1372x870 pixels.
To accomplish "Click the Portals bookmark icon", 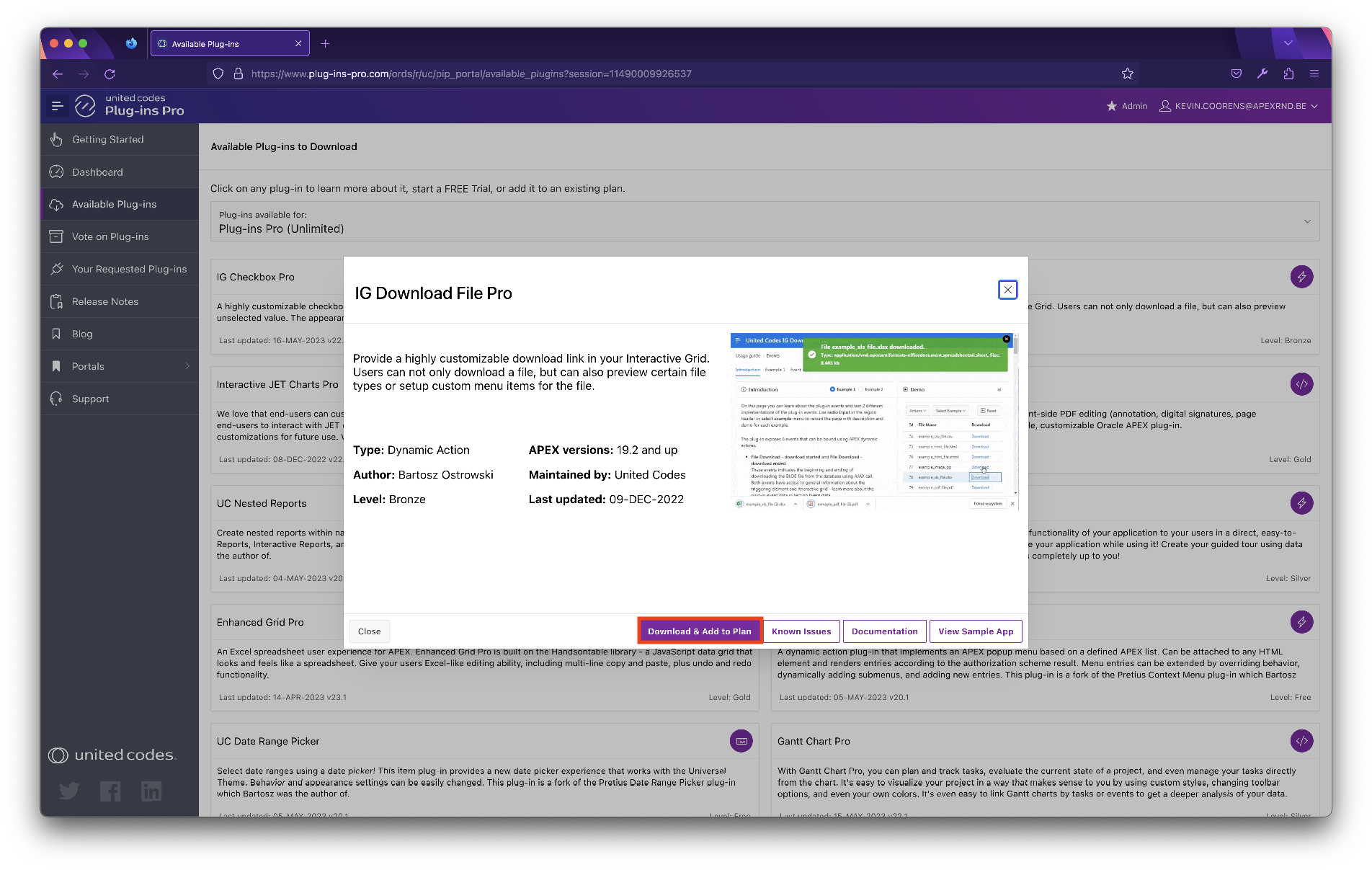I will [x=56, y=366].
